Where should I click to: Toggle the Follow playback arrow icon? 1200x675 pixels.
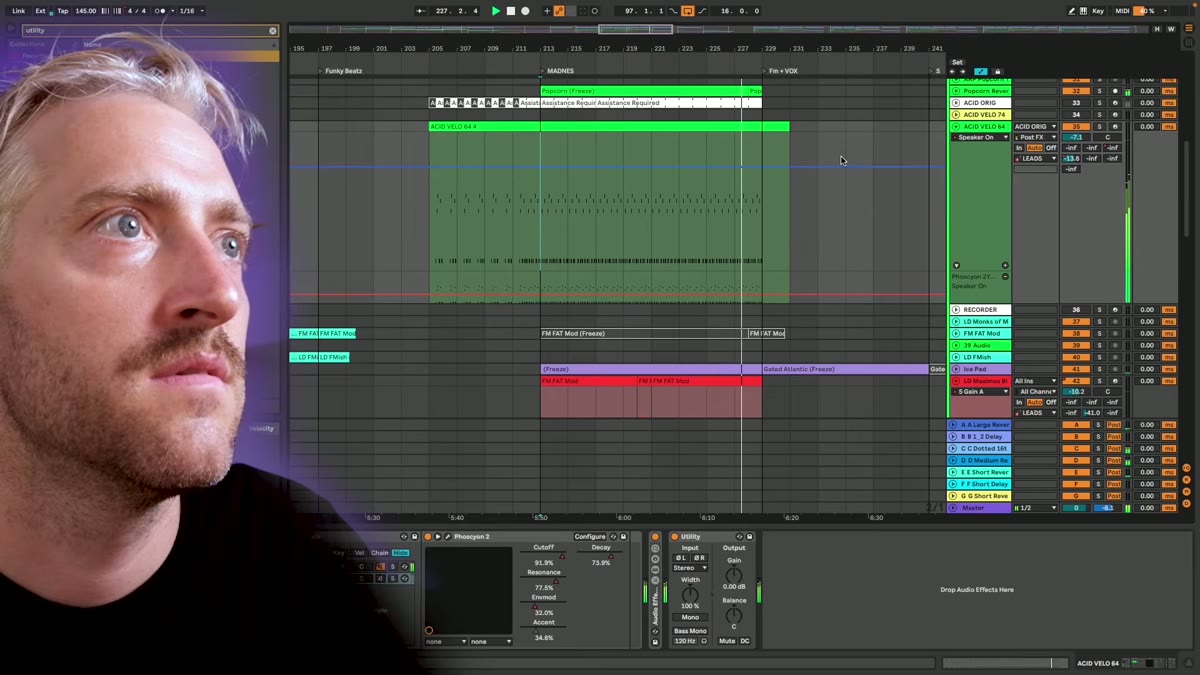(421, 11)
